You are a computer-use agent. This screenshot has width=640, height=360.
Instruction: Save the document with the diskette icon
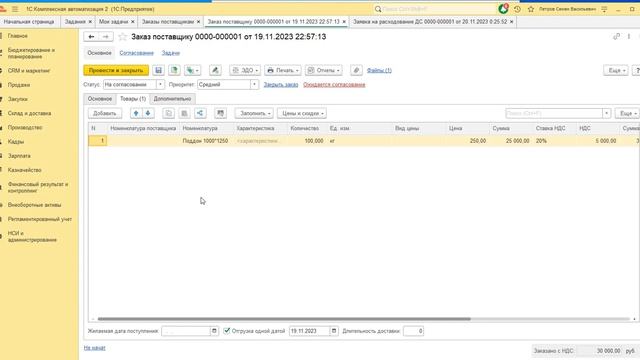[x=158, y=70]
